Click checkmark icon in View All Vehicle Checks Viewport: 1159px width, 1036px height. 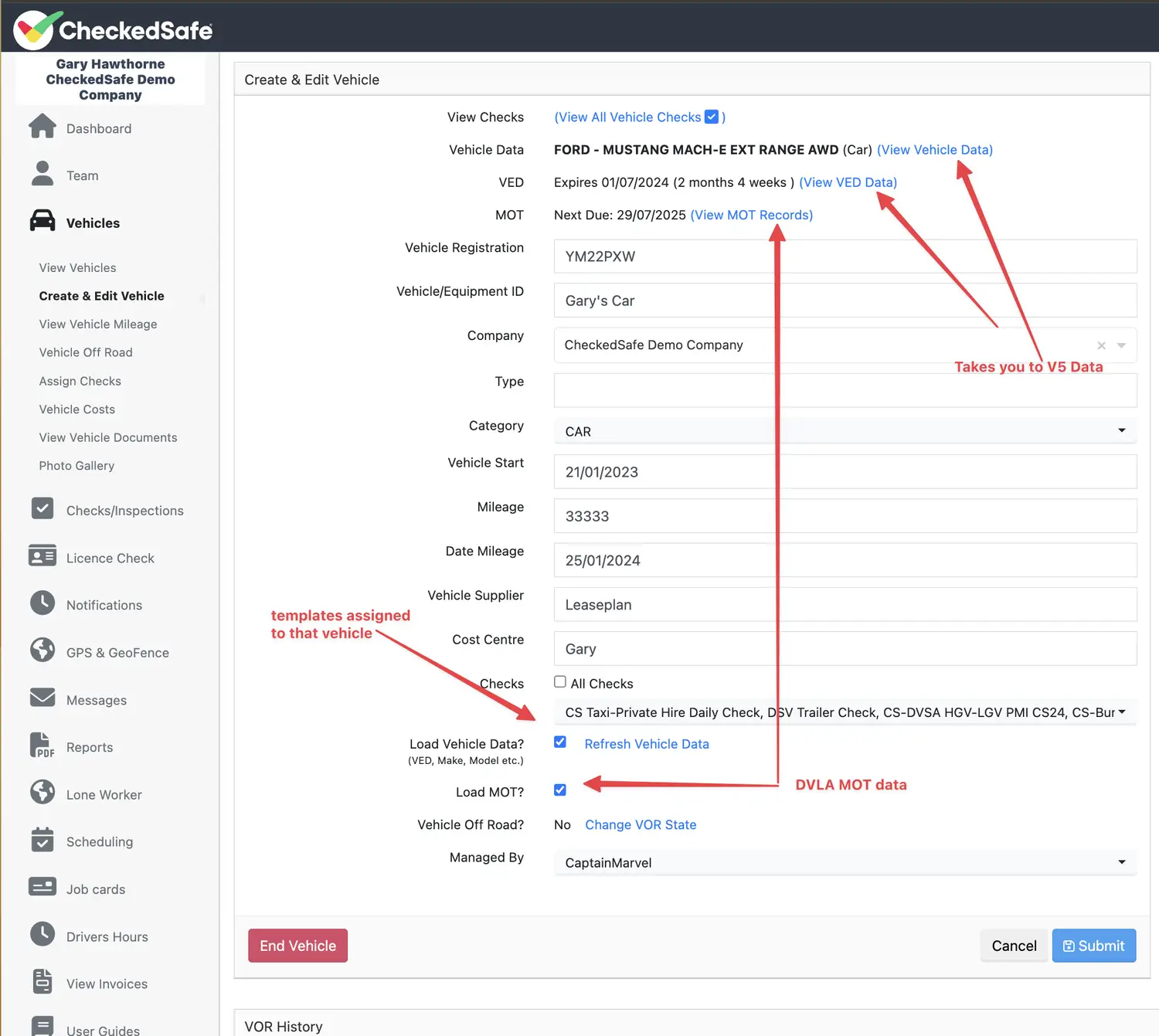point(712,117)
